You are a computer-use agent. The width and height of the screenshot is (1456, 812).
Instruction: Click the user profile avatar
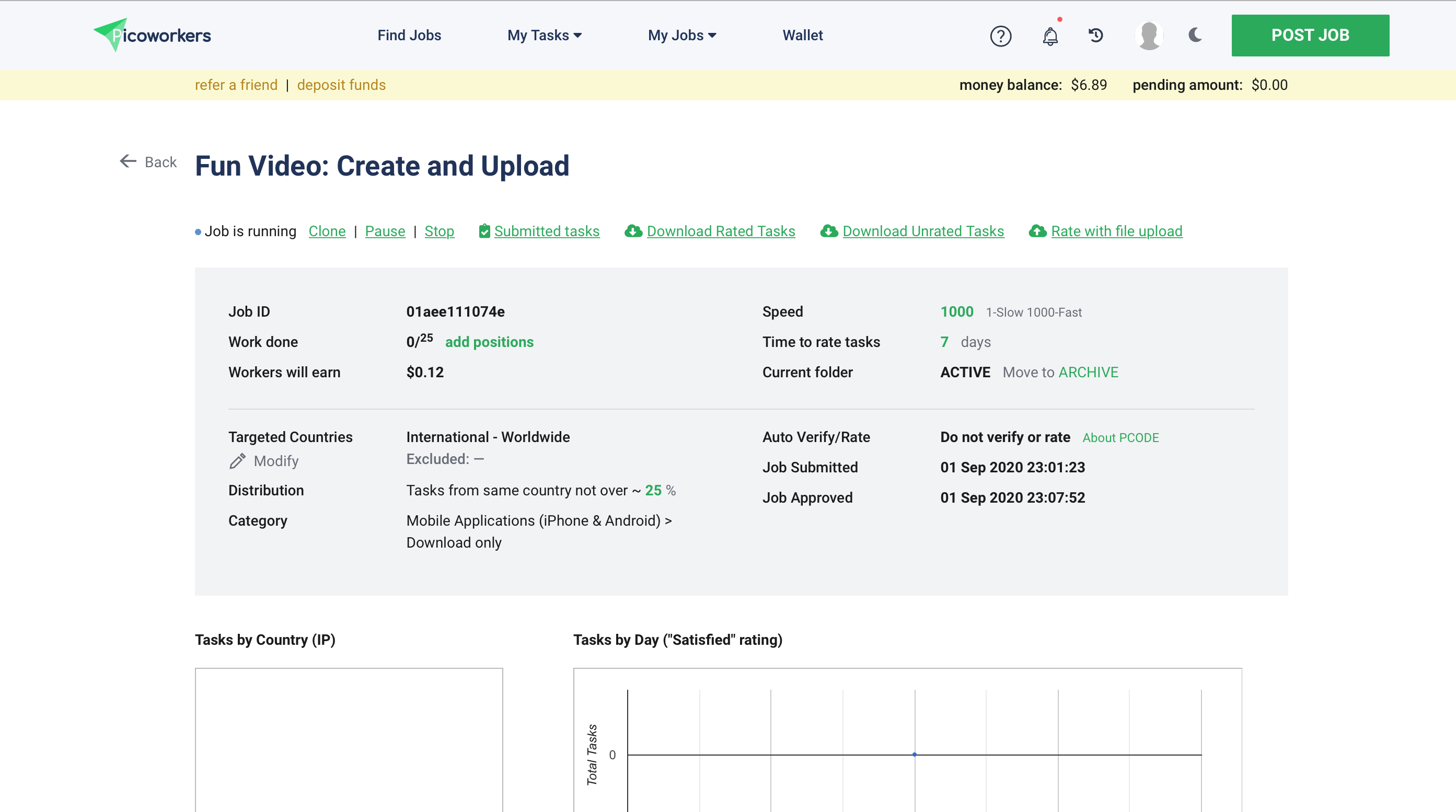click(1149, 36)
